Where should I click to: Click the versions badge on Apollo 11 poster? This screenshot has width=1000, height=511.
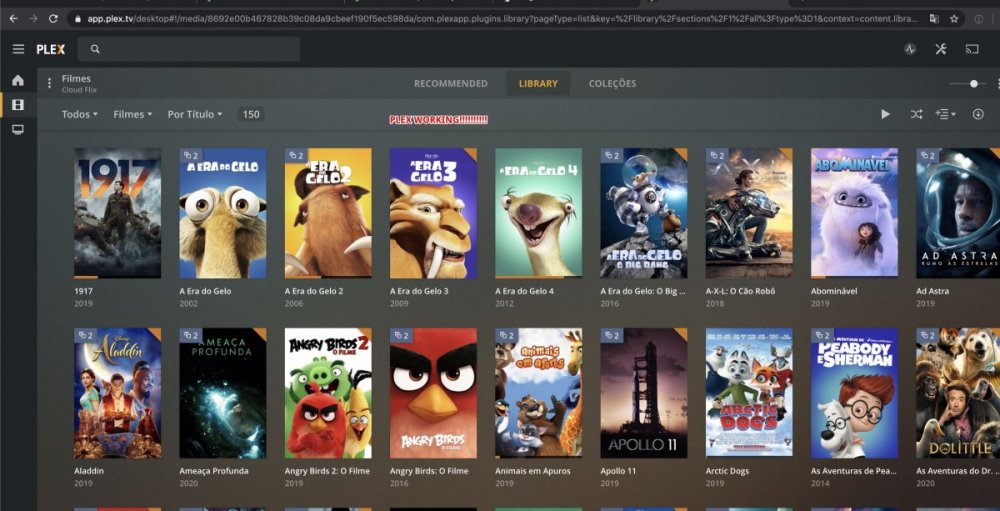(x=611, y=335)
